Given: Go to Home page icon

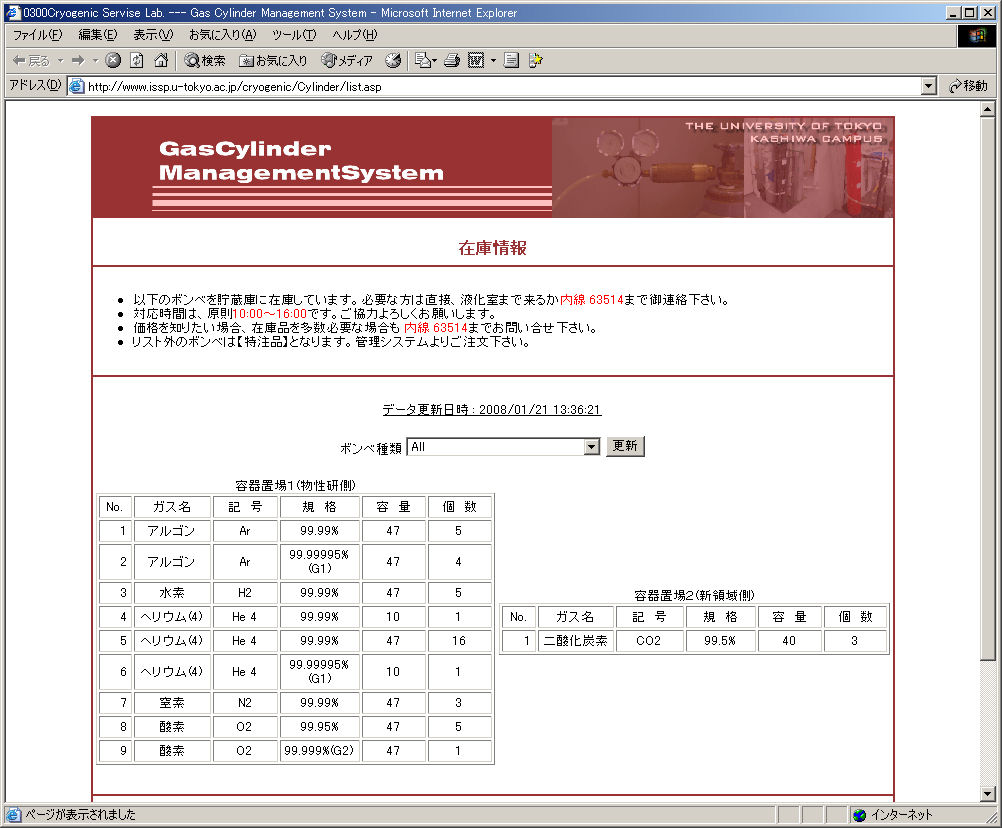Looking at the screenshot, I should click(161, 60).
